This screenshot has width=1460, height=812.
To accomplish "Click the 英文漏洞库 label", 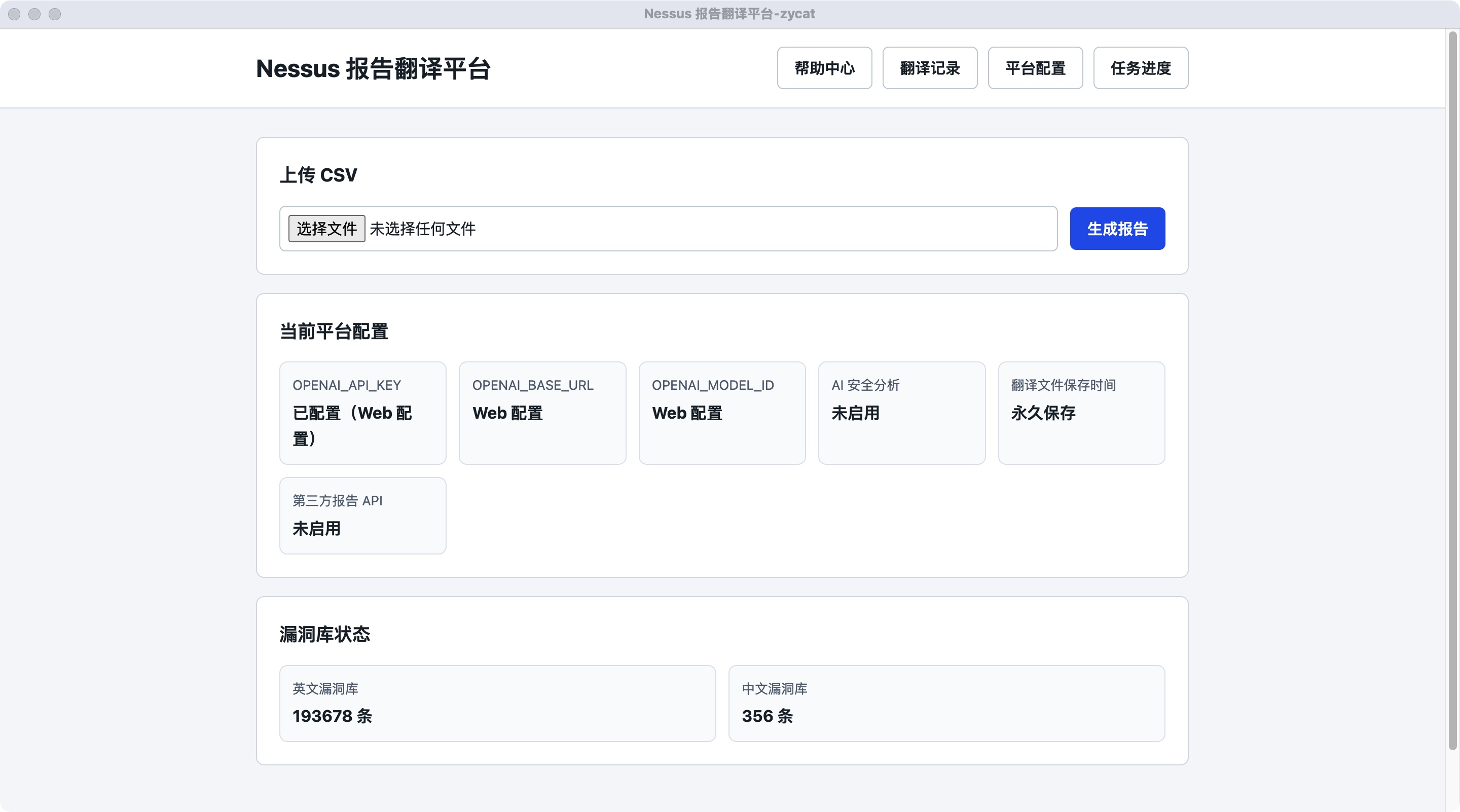I will (325, 688).
